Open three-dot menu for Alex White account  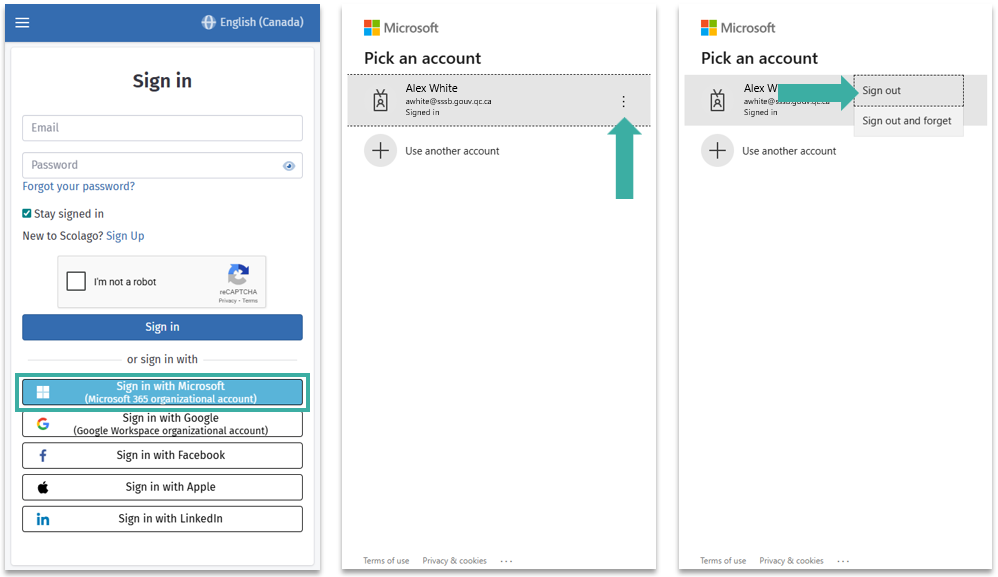click(x=624, y=101)
